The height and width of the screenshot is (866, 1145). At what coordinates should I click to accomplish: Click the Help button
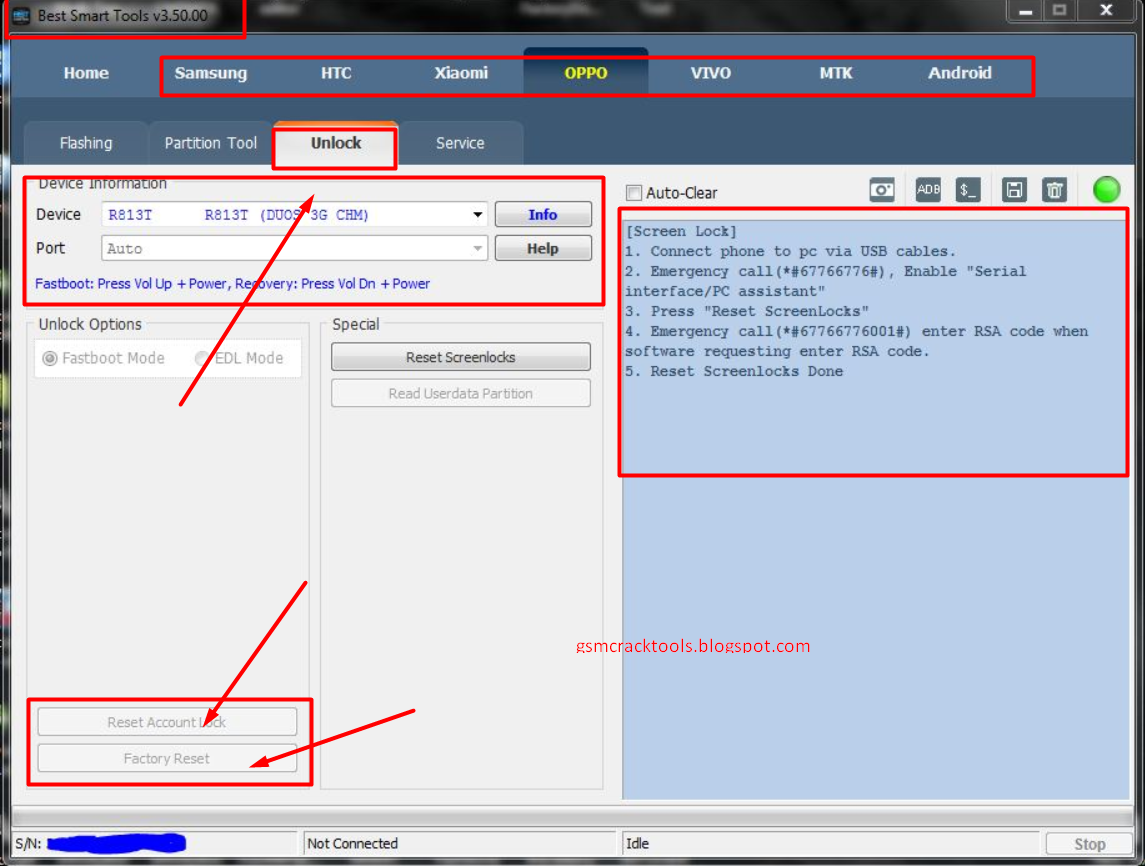543,248
